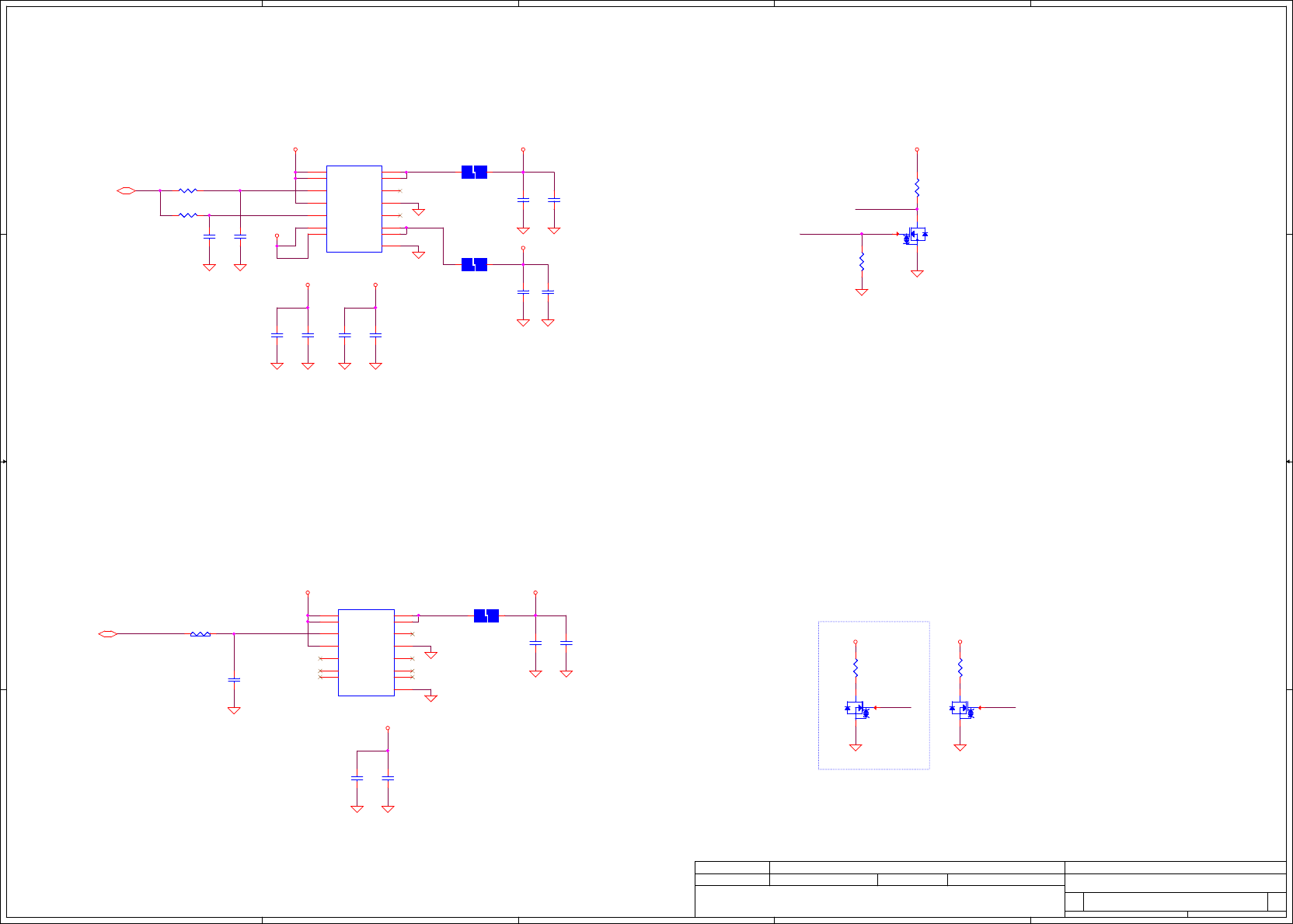Select the MOSFET in the upper-right circuit
The height and width of the screenshot is (924, 1293).
(x=915, y=235)
